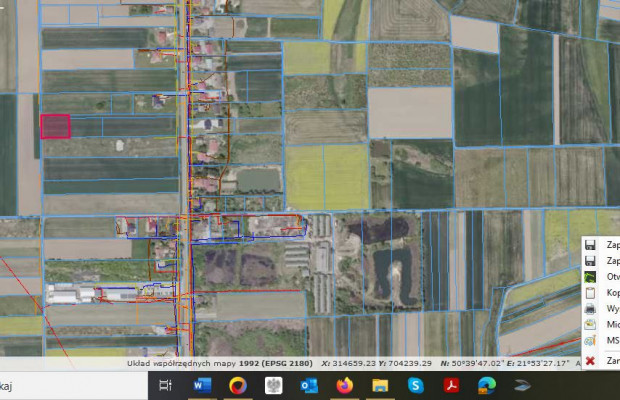Launch Microsoft Edge from the taskbar
620x400 pixels.
(x=487, y=385)
